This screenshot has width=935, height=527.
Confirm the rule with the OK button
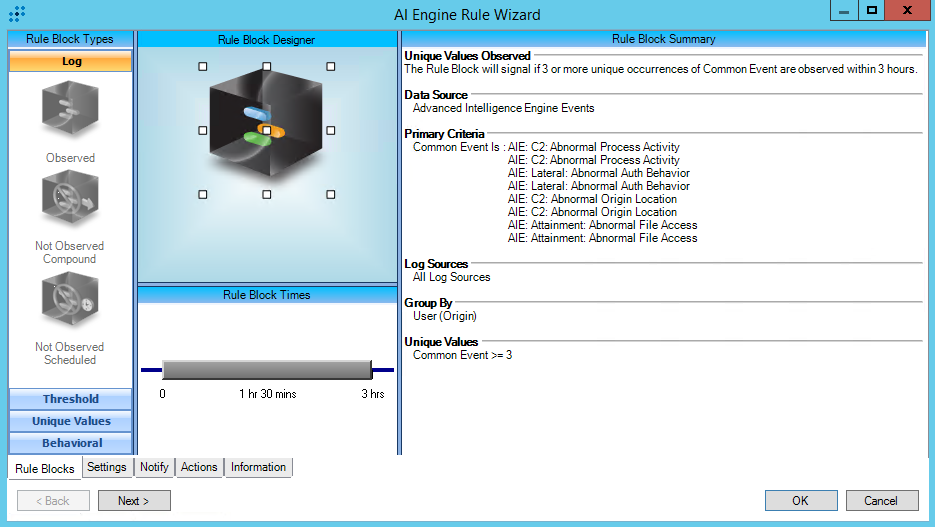[x=800, y=500]
